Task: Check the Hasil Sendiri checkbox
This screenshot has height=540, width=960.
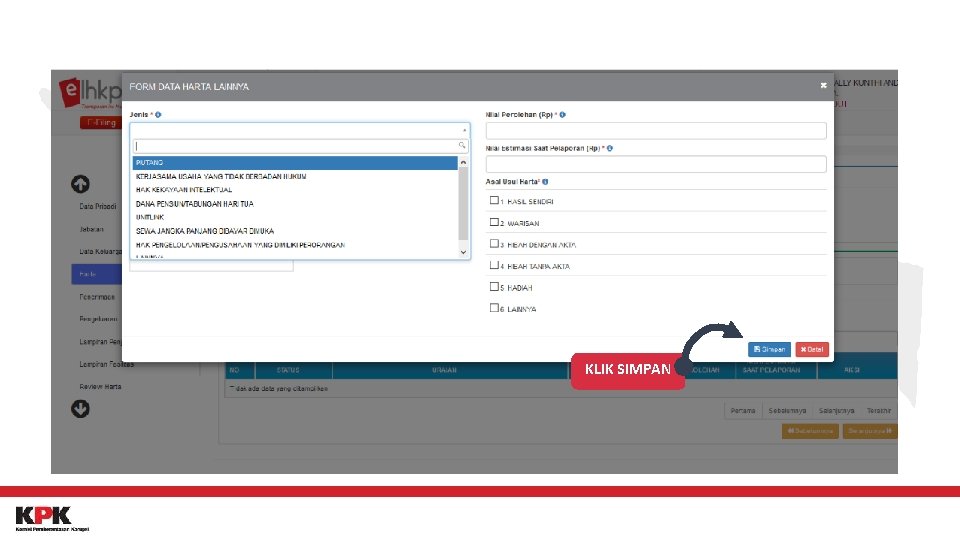Action: click(494, 200)
